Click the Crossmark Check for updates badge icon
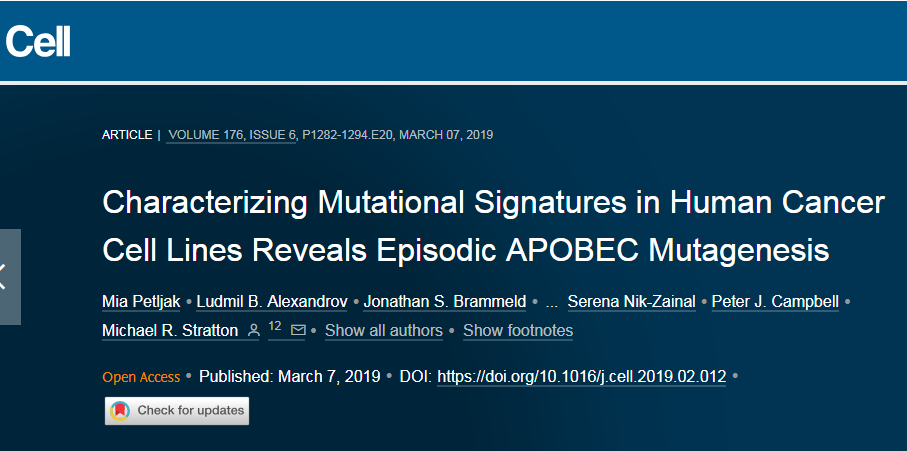This screenshot has width=907, height=451. 120,411
